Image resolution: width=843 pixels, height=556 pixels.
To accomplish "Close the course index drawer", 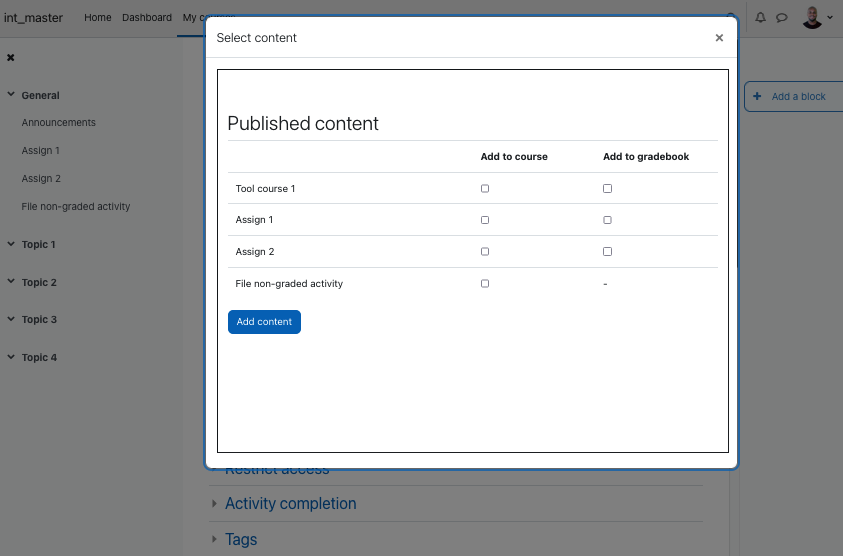I will pos(11,58).
